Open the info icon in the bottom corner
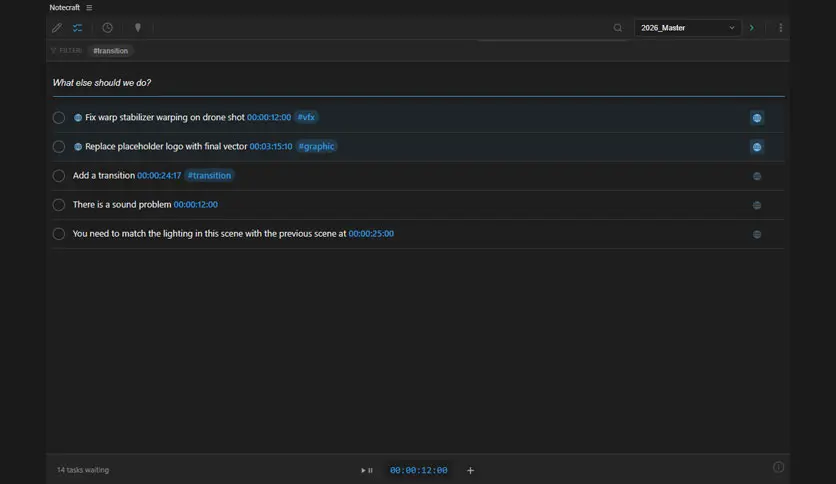 coord(778,467)
